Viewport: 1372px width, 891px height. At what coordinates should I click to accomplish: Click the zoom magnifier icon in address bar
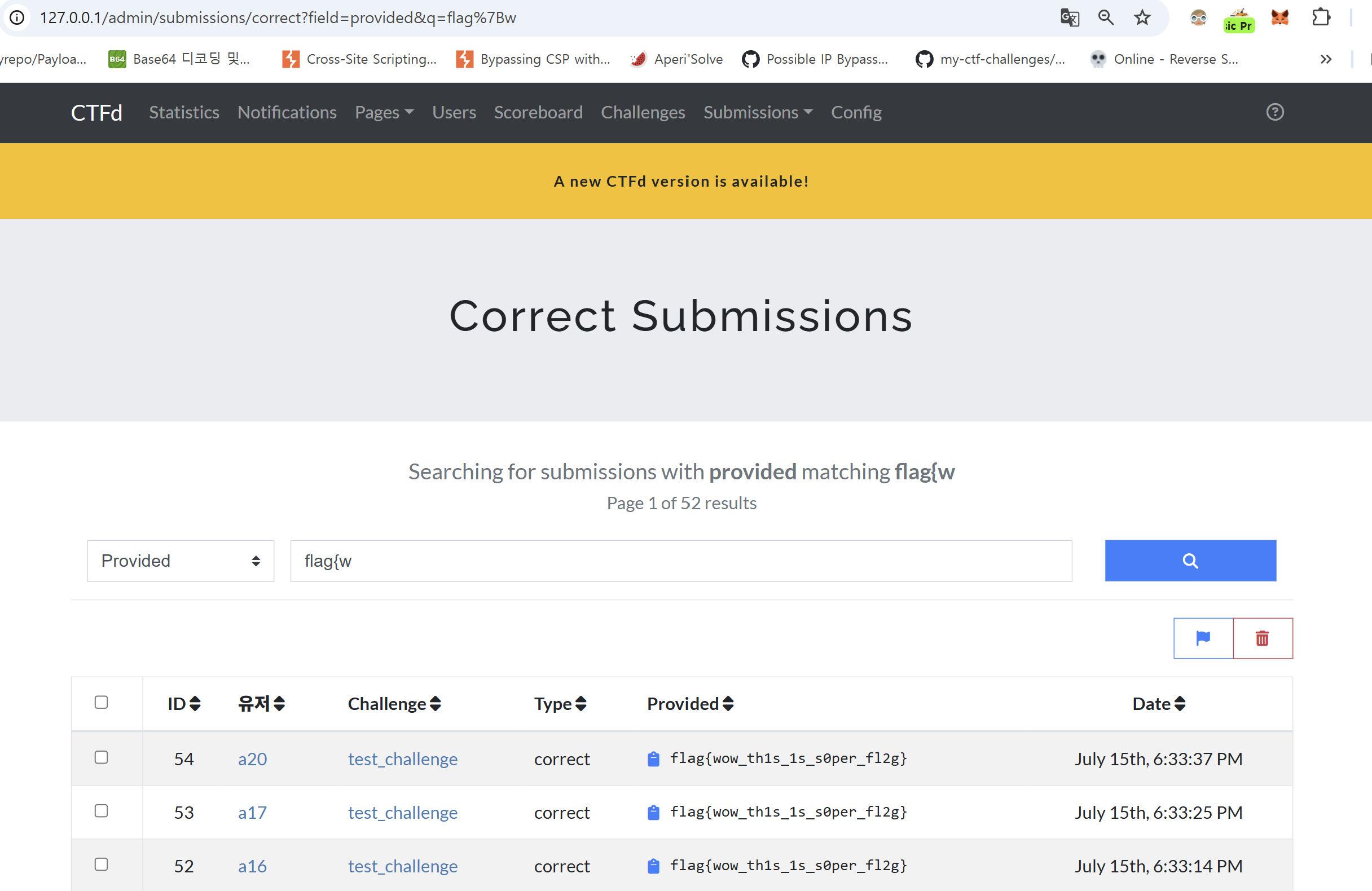pos(1106,17)
